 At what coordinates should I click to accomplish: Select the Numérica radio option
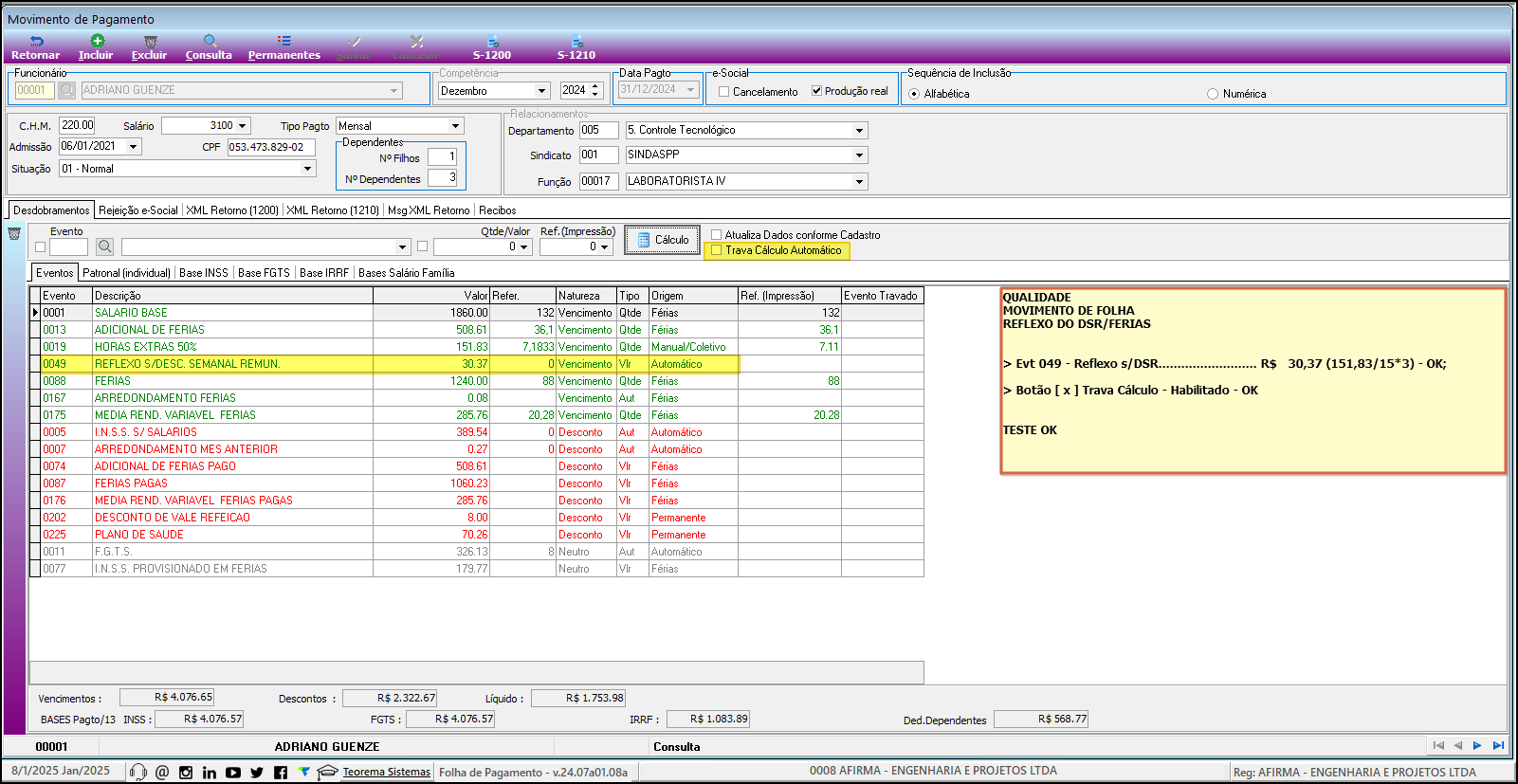coord(1213,94)
